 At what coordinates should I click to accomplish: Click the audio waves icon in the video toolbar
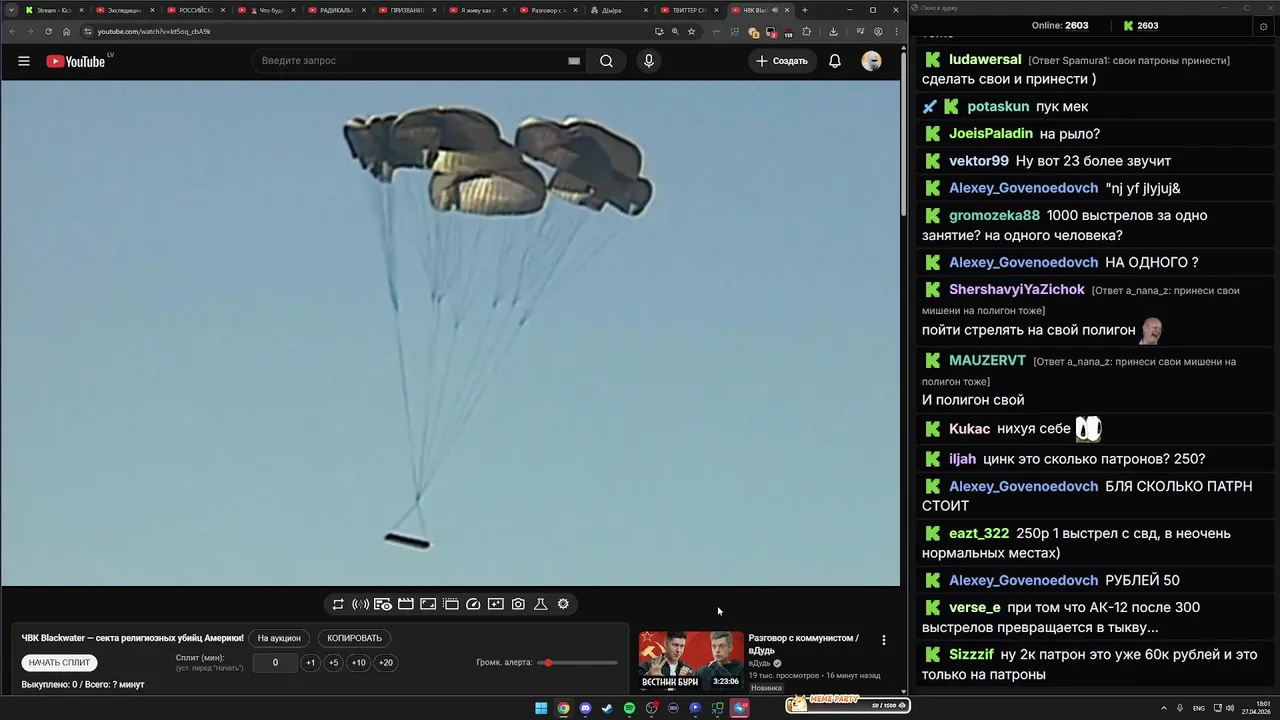click(361, 604)
